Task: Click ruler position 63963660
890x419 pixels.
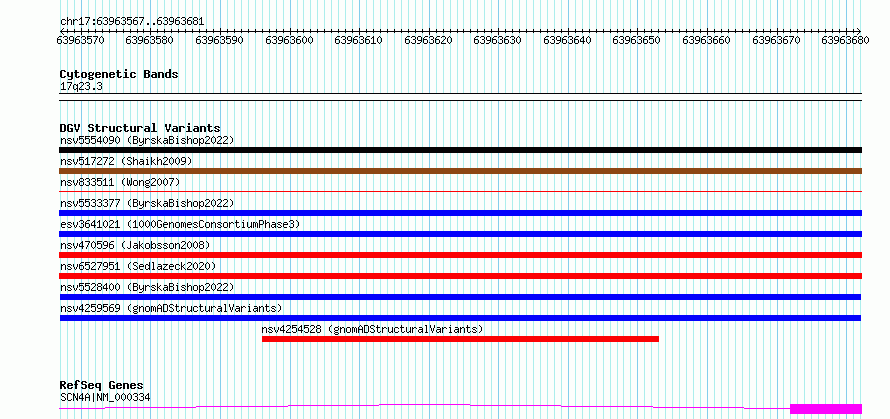Action: pyautogui.click(x=707, y=40)
